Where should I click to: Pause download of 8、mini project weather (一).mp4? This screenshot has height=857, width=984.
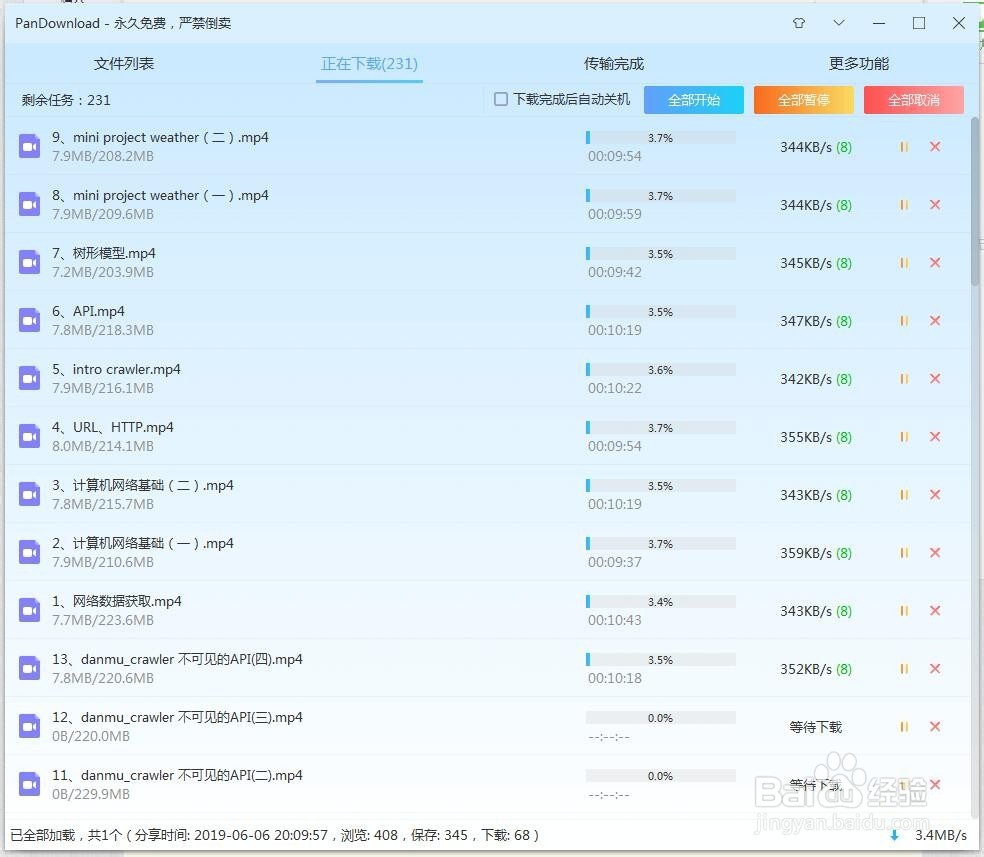904,205
